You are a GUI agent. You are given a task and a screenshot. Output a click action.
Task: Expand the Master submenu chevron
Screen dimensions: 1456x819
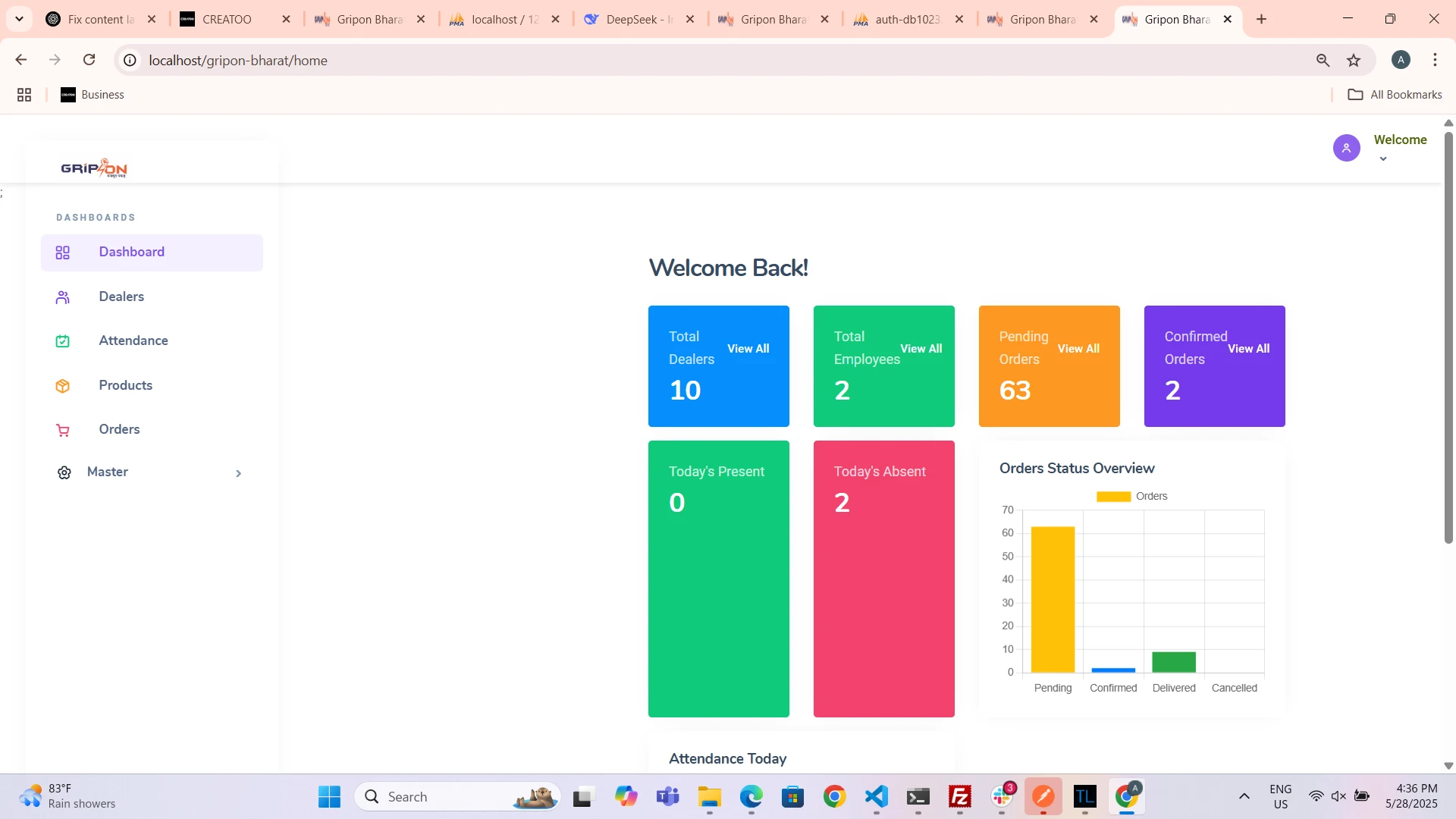coord(238,473)
